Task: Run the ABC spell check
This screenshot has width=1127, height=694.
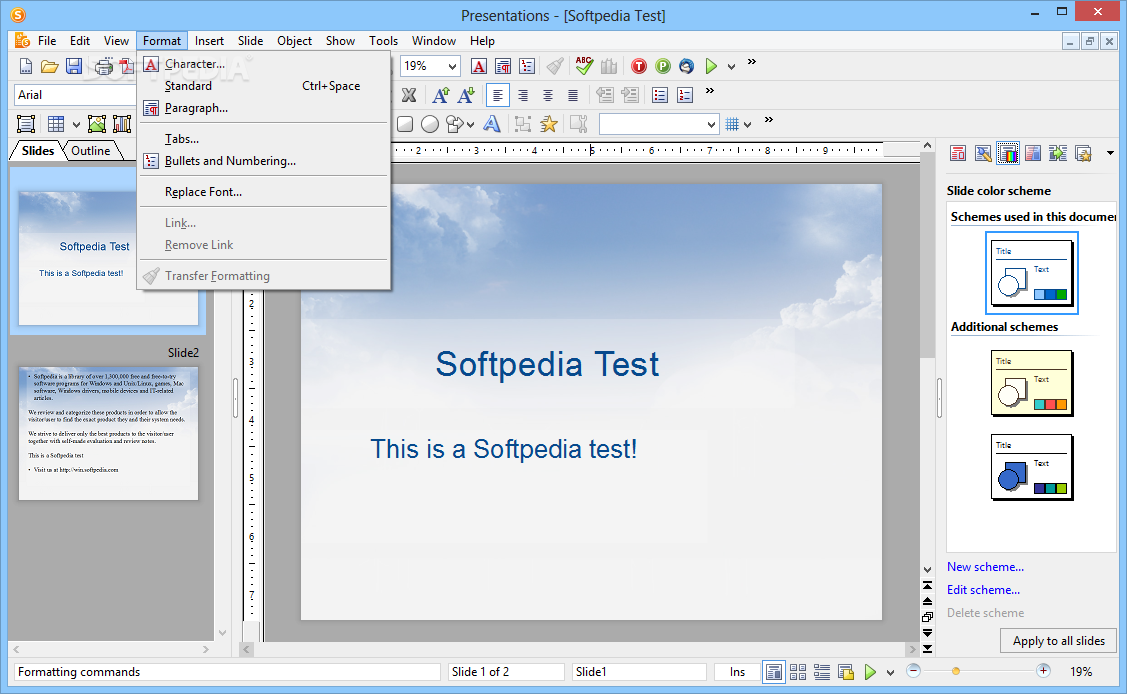Action: [584, 66]
